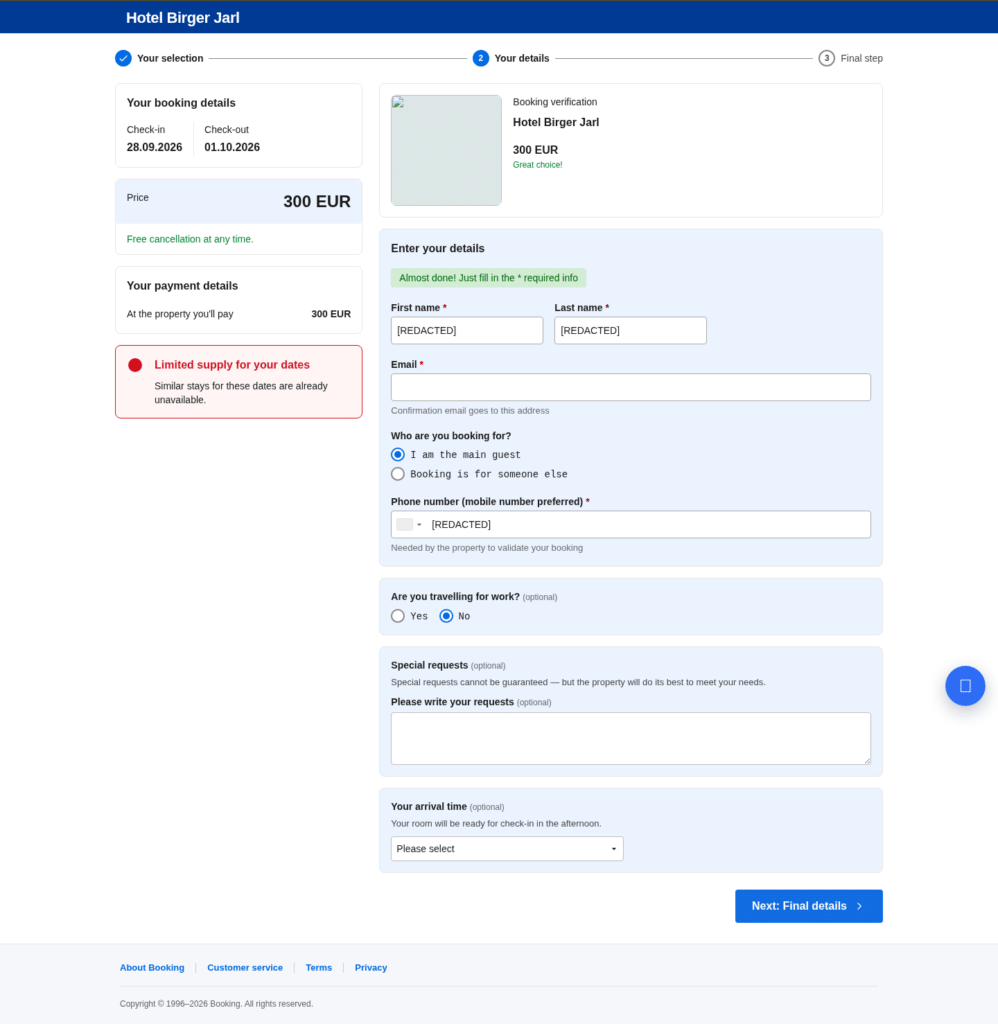Image resolution: width=998 pixels, height=1024 pixels.
Task: Click the check-out date 01.10.2026
Action: click(x=232, y=147)
